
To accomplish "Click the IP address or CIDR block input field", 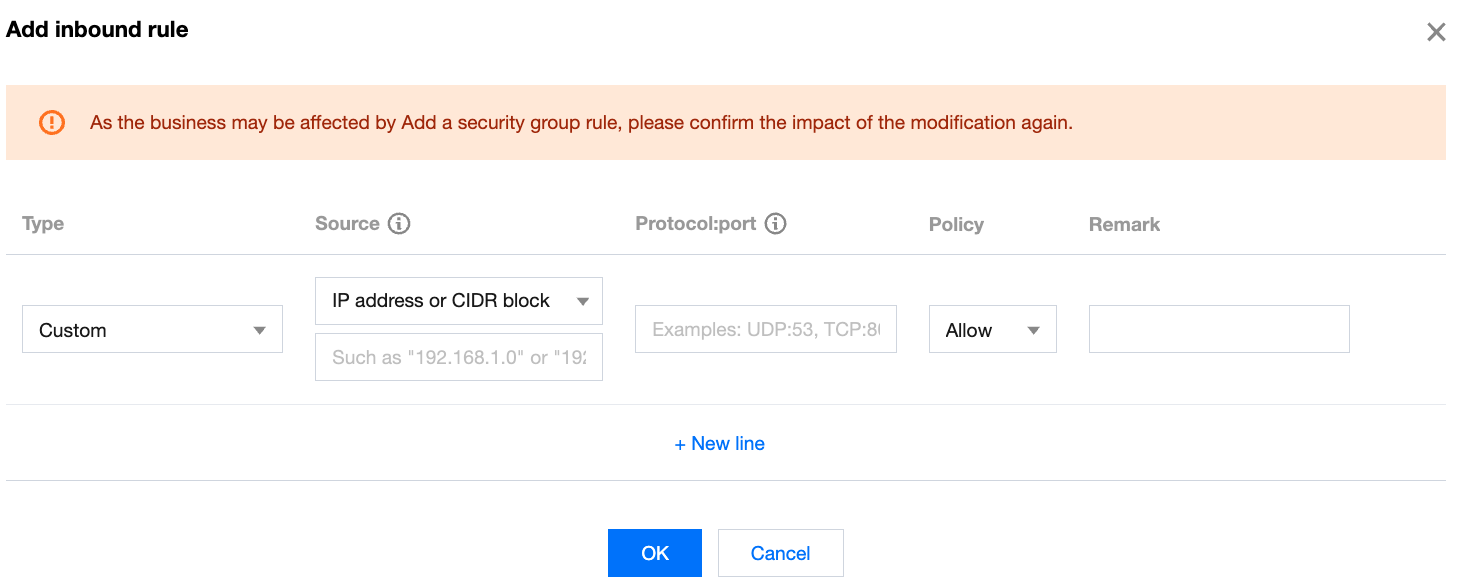I will pyautogui.click(x=458, y=356).
